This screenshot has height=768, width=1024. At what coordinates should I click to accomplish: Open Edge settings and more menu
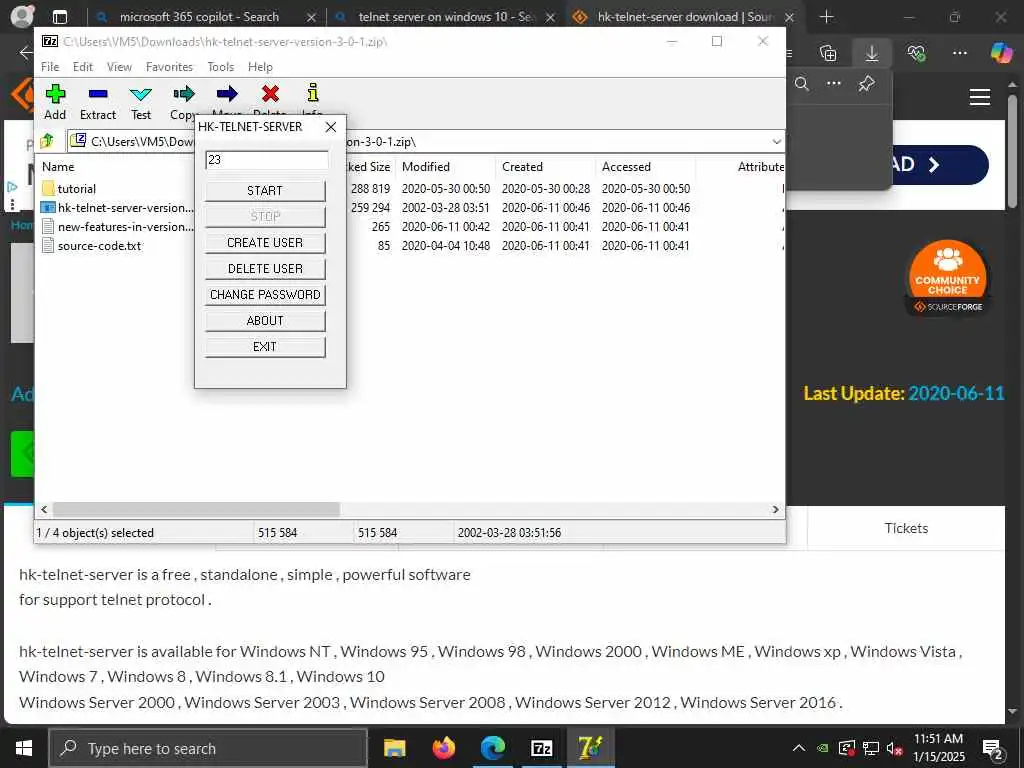coord(959,53)
